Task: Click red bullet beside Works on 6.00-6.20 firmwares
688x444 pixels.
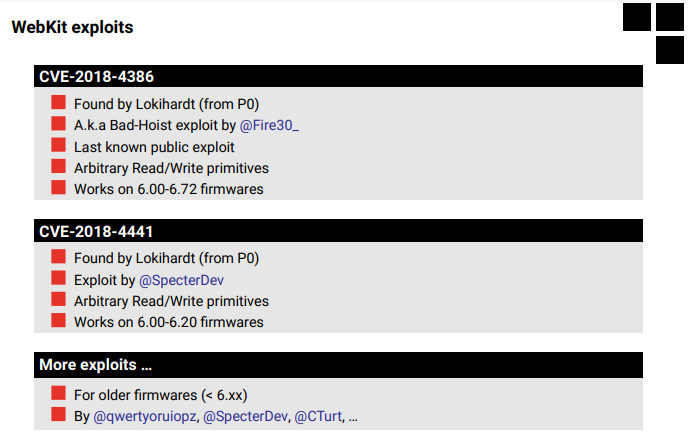Action: (x=58, y=320)
